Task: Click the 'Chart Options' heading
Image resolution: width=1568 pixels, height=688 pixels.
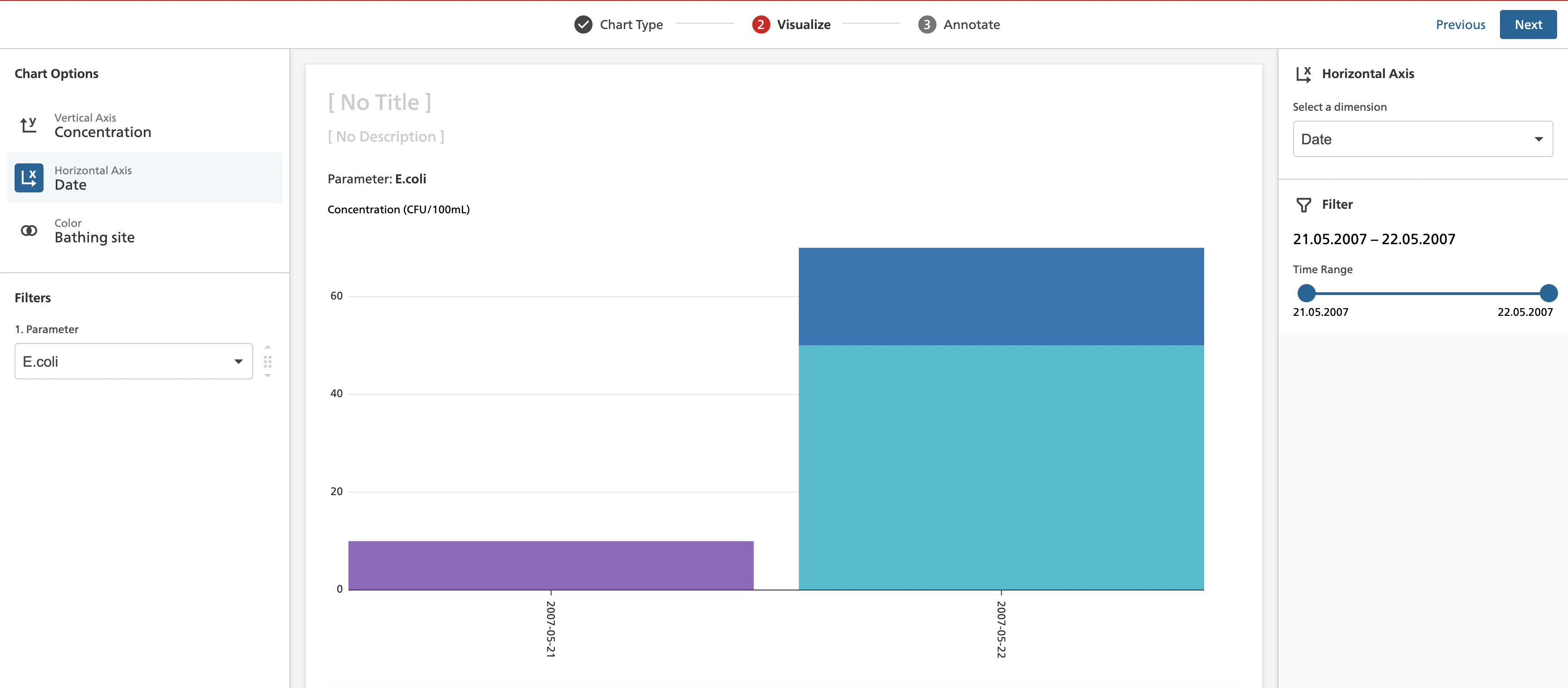Action: point(56,74)
